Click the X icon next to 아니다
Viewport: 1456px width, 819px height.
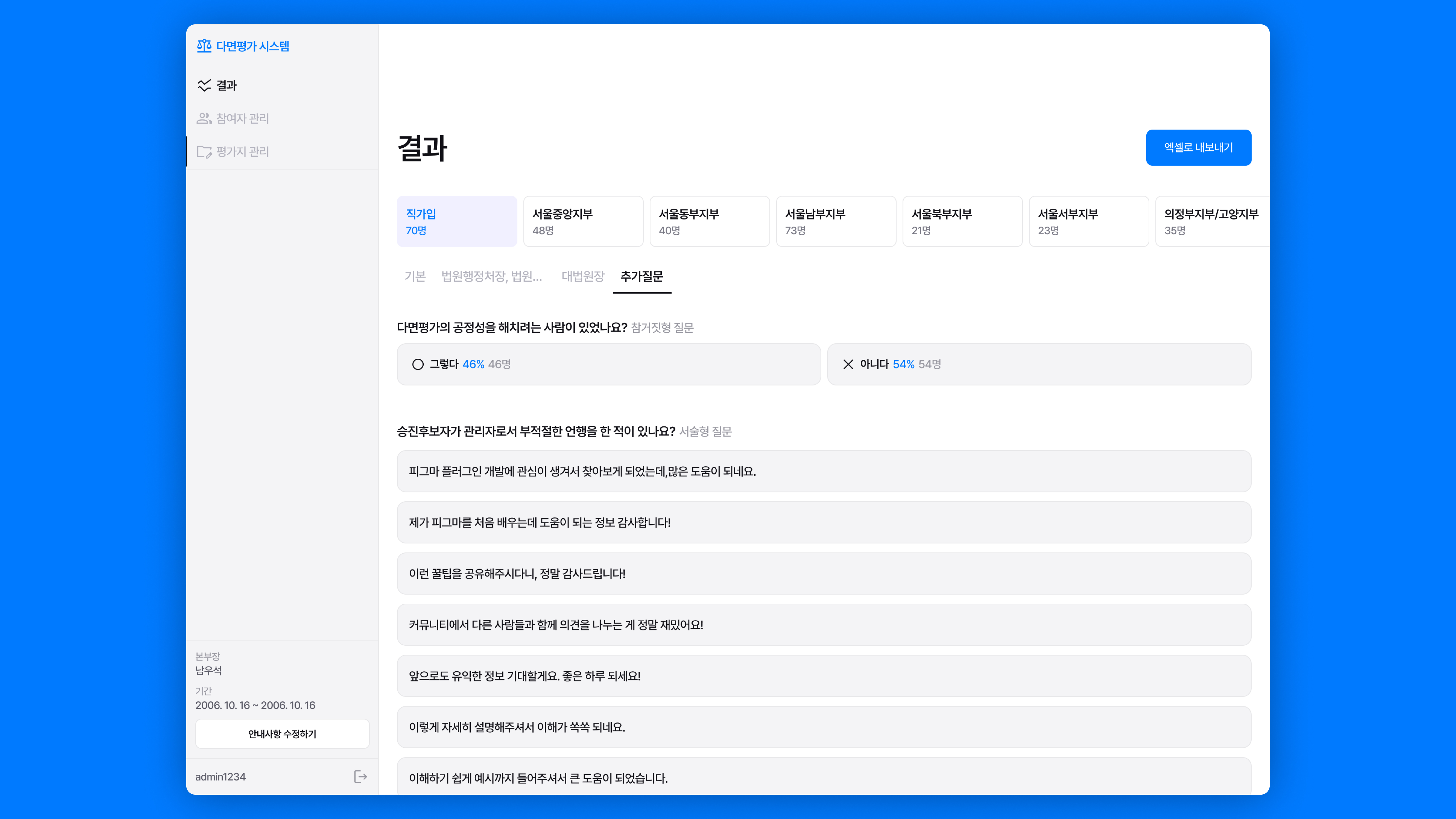pos(847,365)
